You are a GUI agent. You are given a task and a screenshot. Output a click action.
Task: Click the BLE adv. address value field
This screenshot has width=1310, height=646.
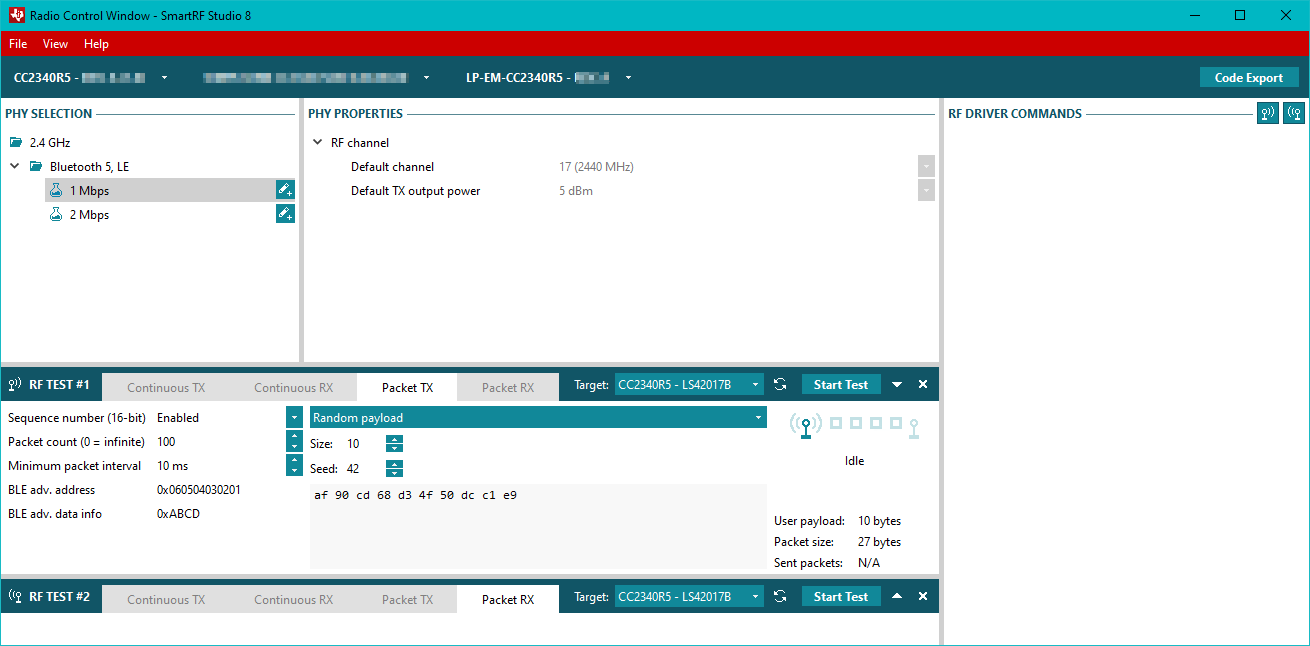tap(199, 490)
